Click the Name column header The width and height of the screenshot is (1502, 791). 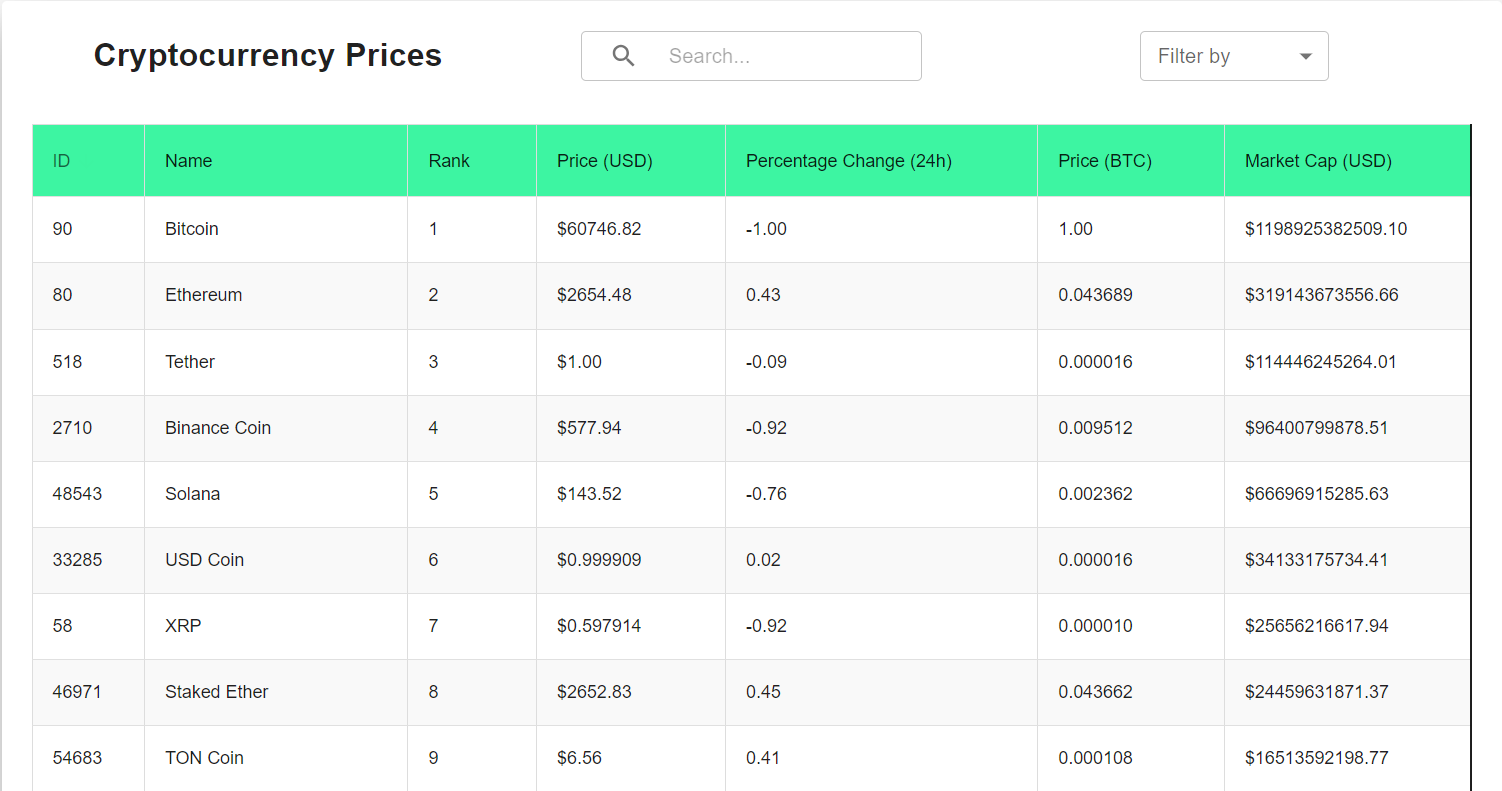pos(276,160)
